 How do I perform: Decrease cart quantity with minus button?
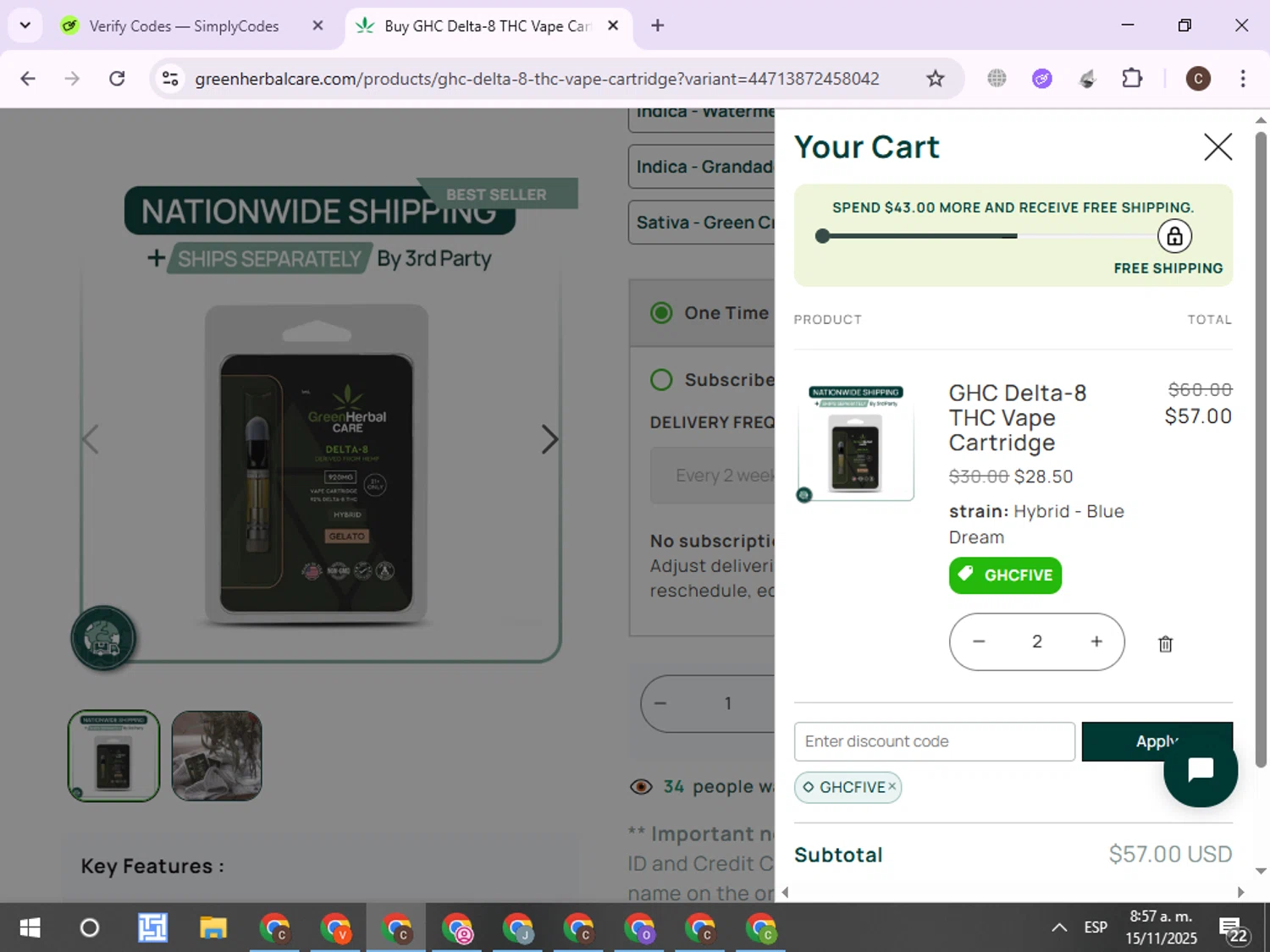979,641
